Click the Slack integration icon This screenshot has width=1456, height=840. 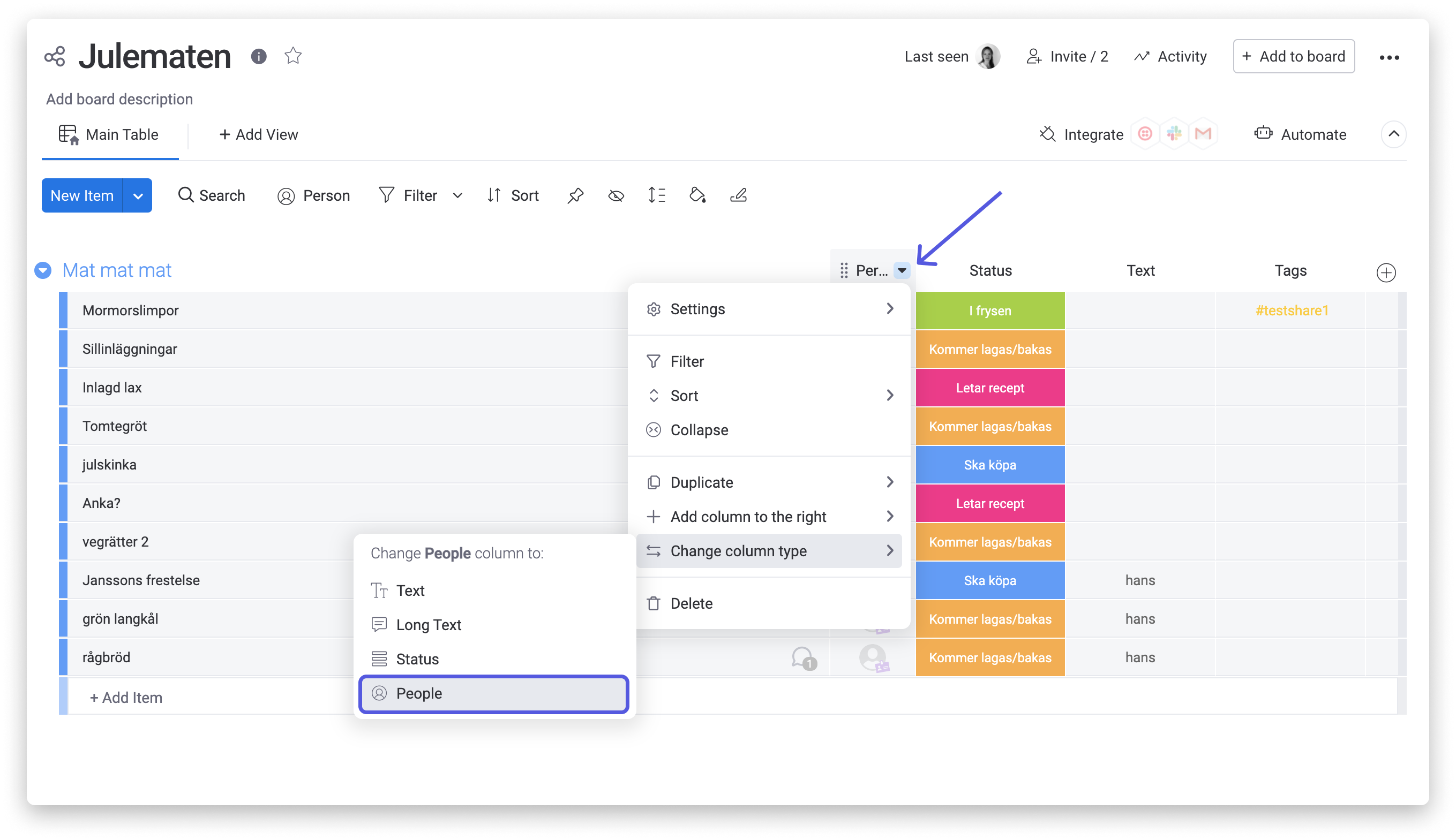pos(1174,134)
